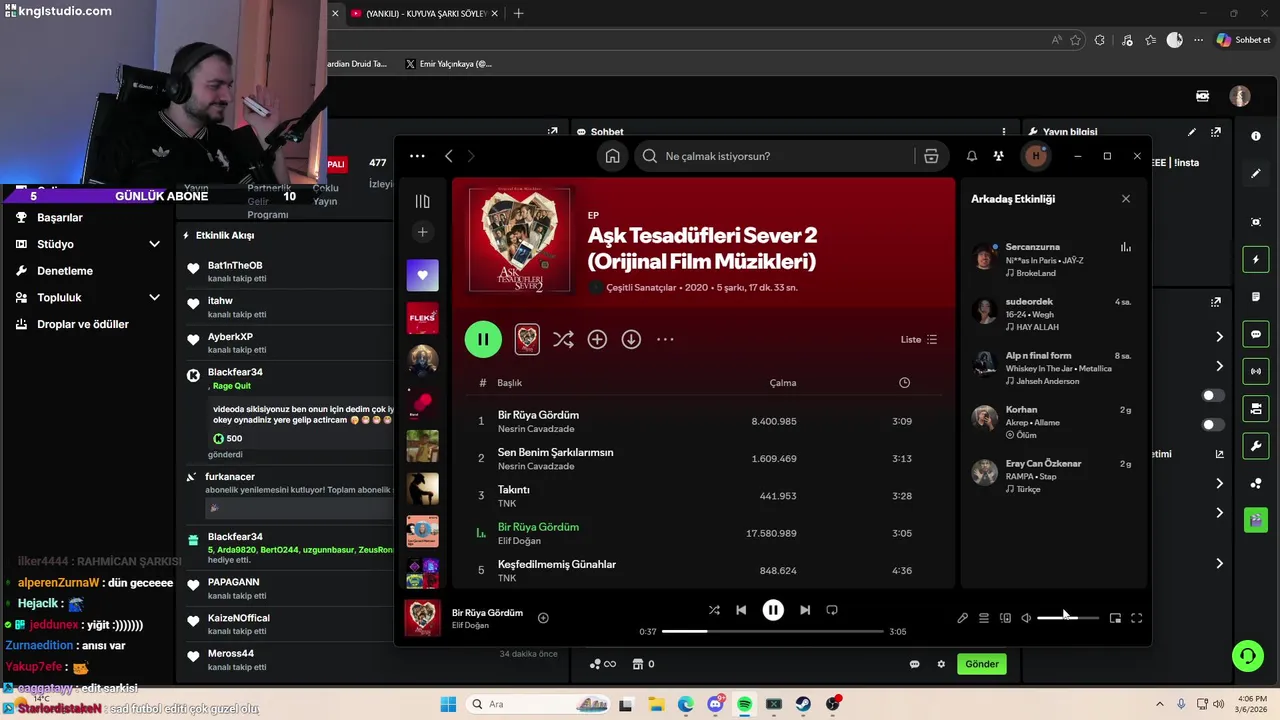Open the Liste view dropdown
The image size is (1280, 720).
[919, 340]
